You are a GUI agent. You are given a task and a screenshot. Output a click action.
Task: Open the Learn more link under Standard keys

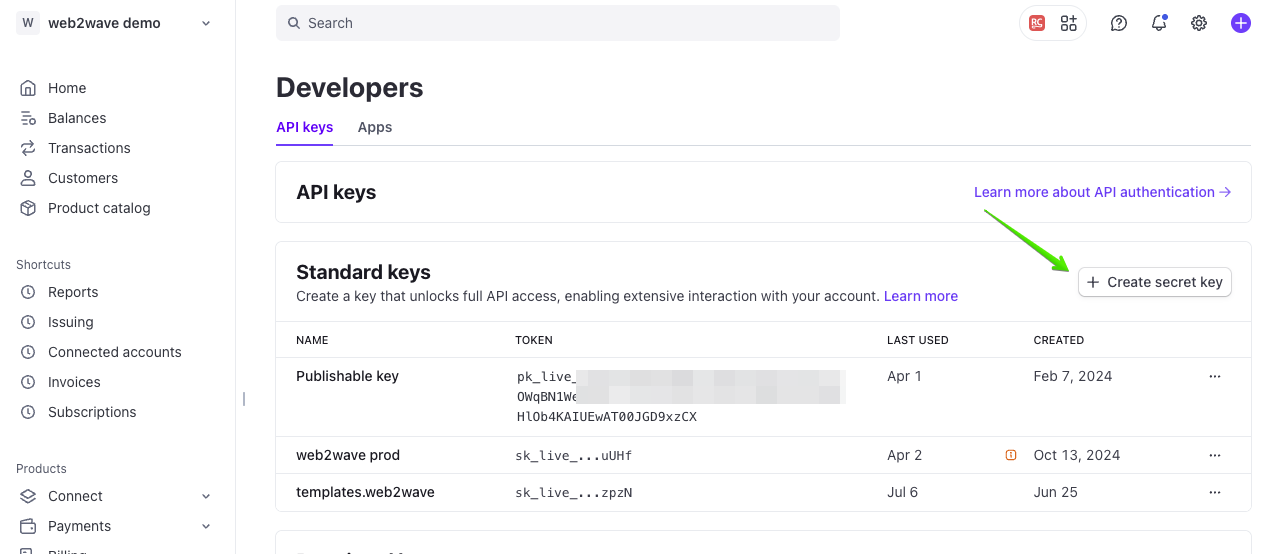[921, 296]
